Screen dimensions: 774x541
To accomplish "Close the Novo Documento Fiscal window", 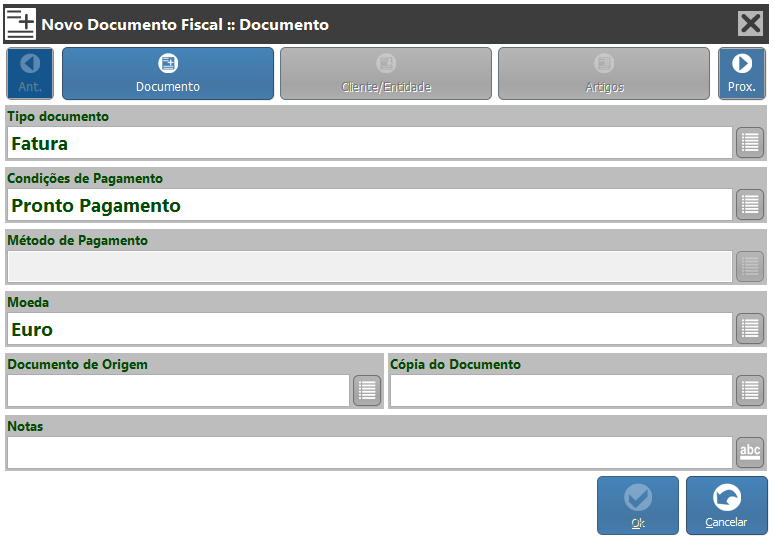I will (x=750, y=24).
